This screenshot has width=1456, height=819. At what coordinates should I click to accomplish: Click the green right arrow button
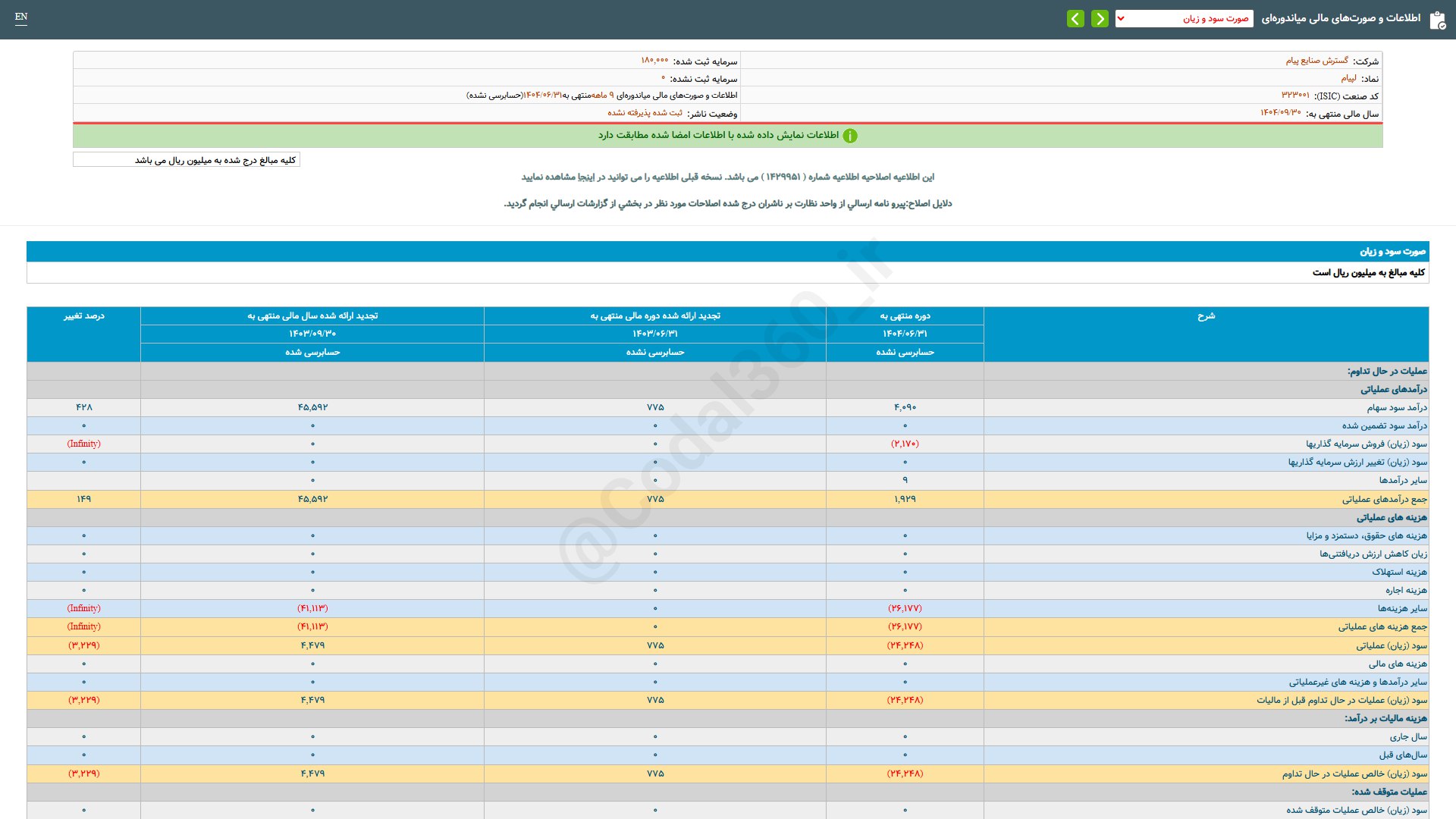[1100, 19]
